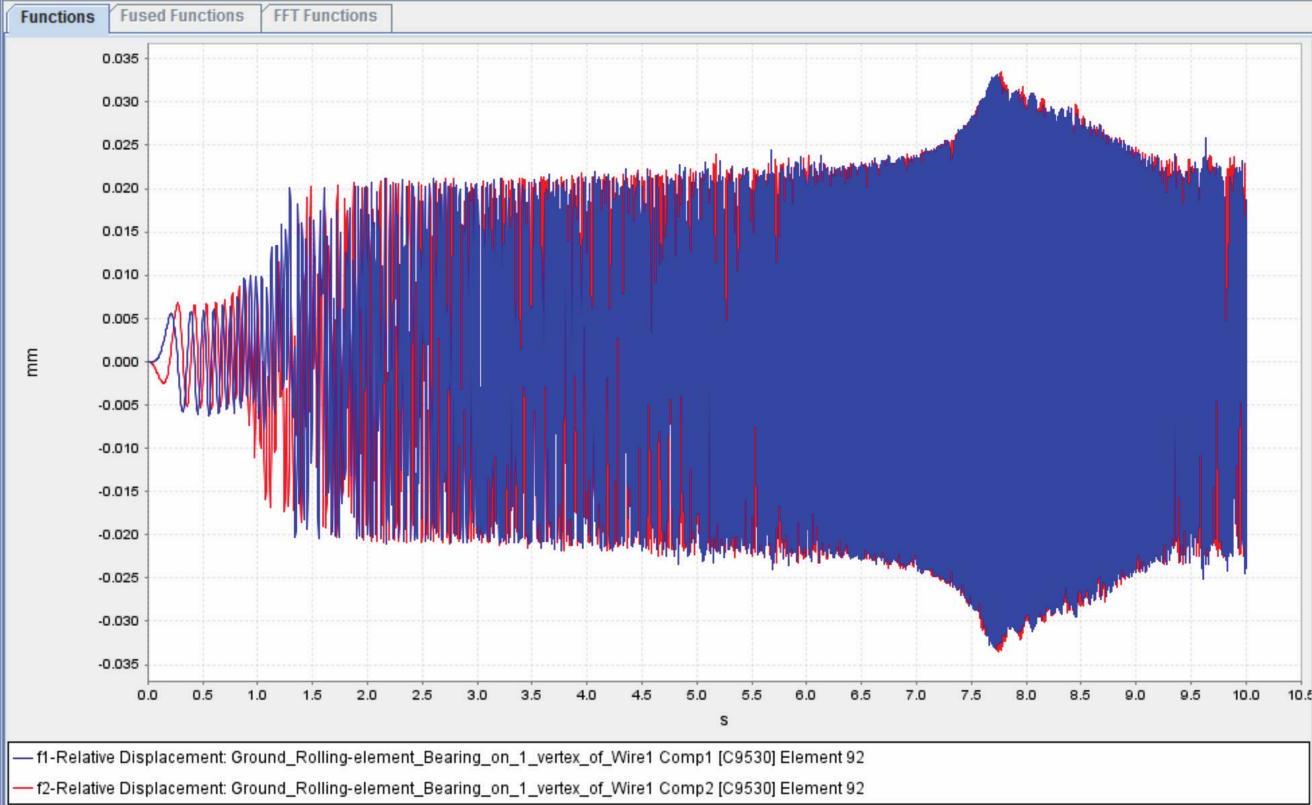Click the 2.5 tick on the x-axis
This screenshot has width=1312, height=805.
coord(422,695)
